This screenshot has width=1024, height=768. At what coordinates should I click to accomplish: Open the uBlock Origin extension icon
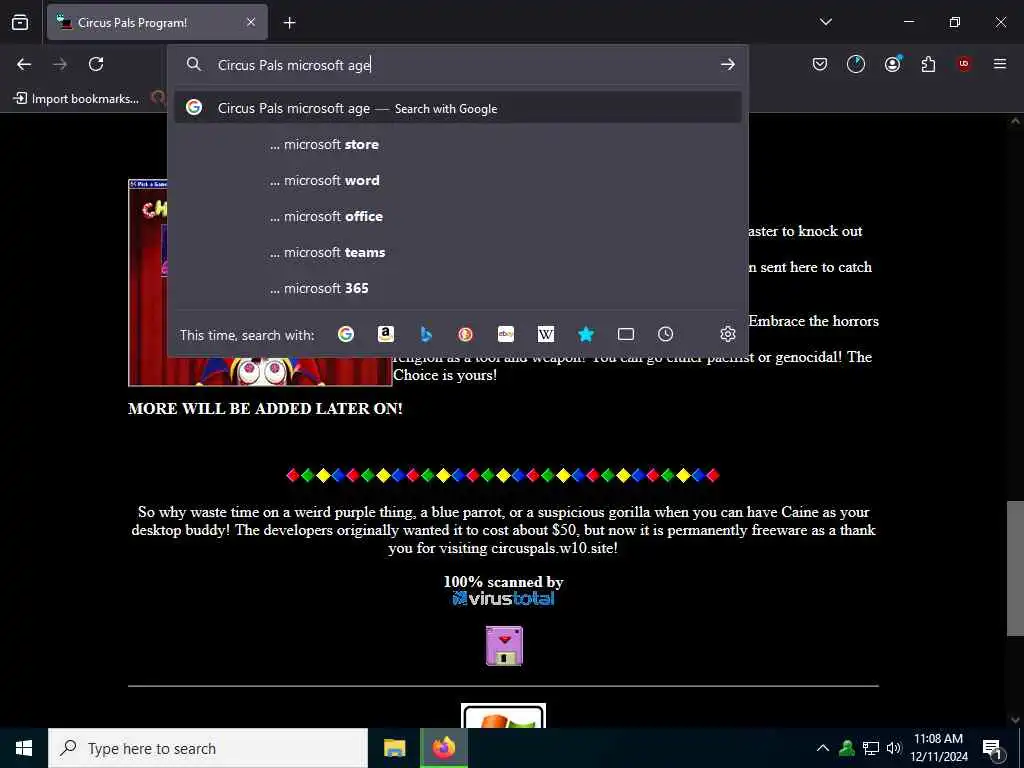point(964,64)
